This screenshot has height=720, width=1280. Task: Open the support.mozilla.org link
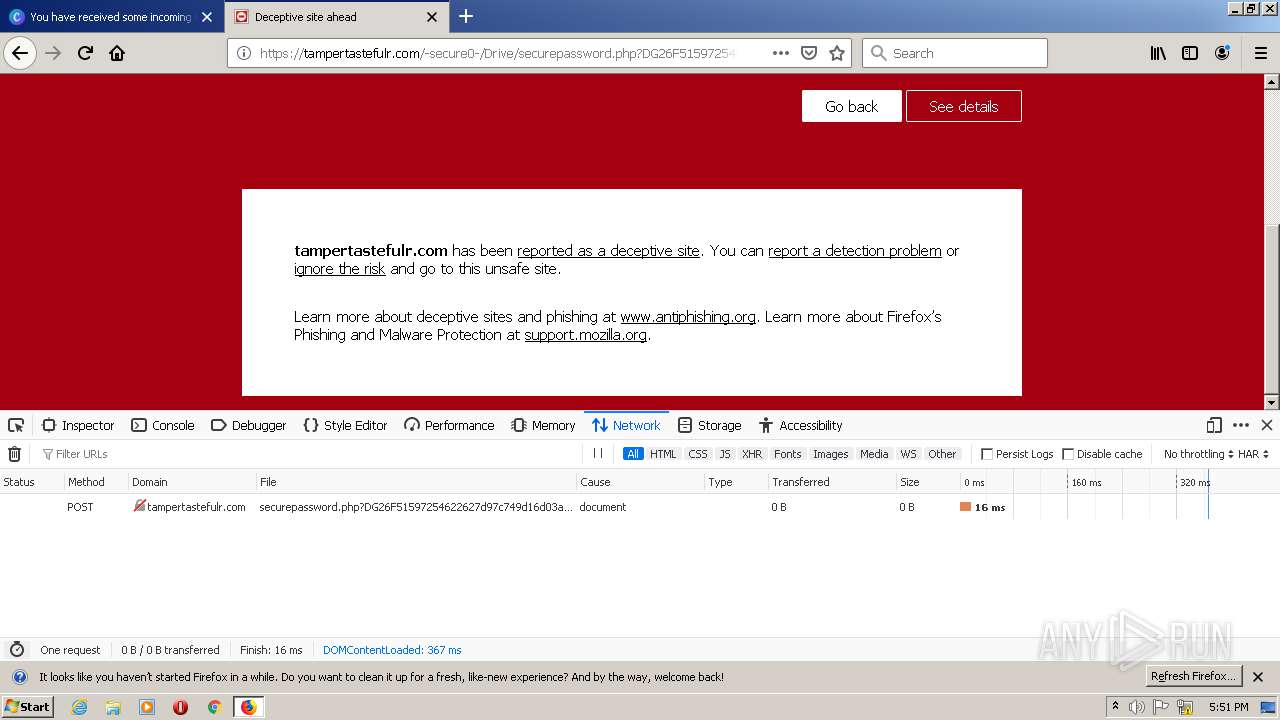586,335
